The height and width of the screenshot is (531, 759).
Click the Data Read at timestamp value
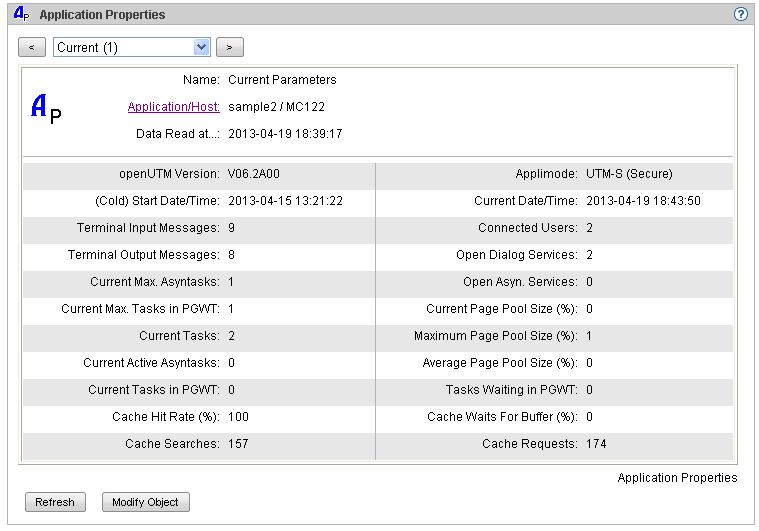pos(285,133)
